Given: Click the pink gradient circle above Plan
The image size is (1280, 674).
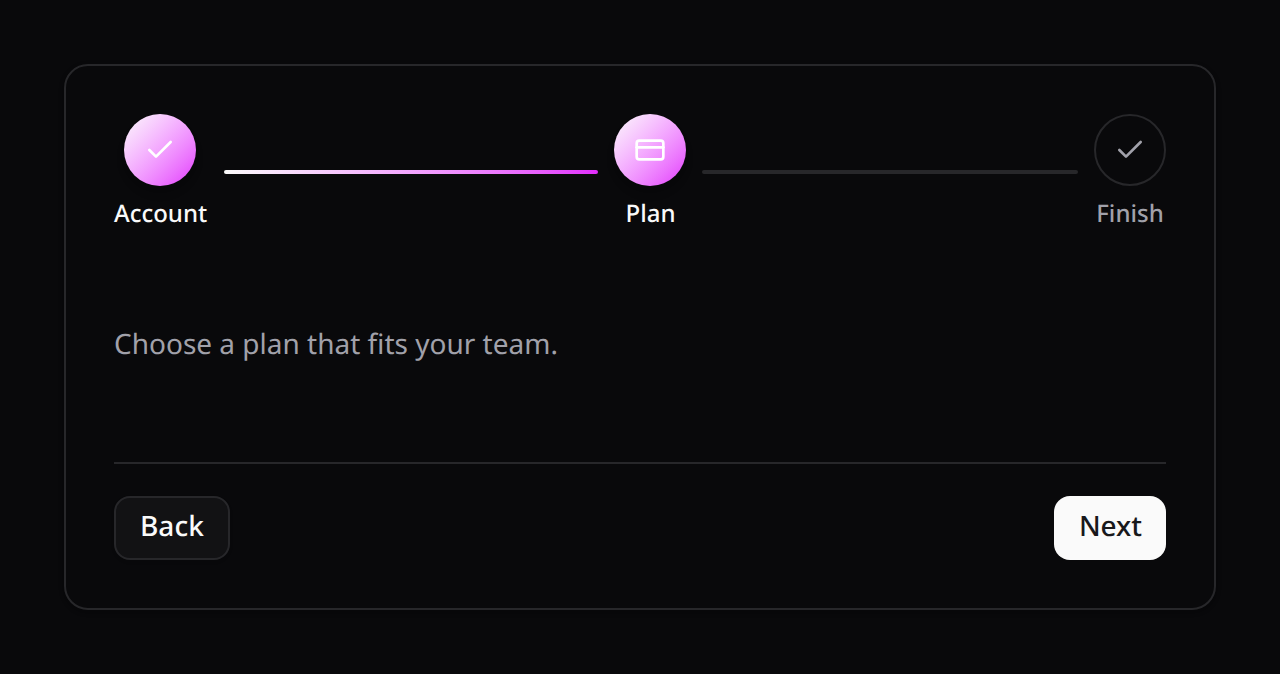Looking at the screenshot, I should pos(650,150).
